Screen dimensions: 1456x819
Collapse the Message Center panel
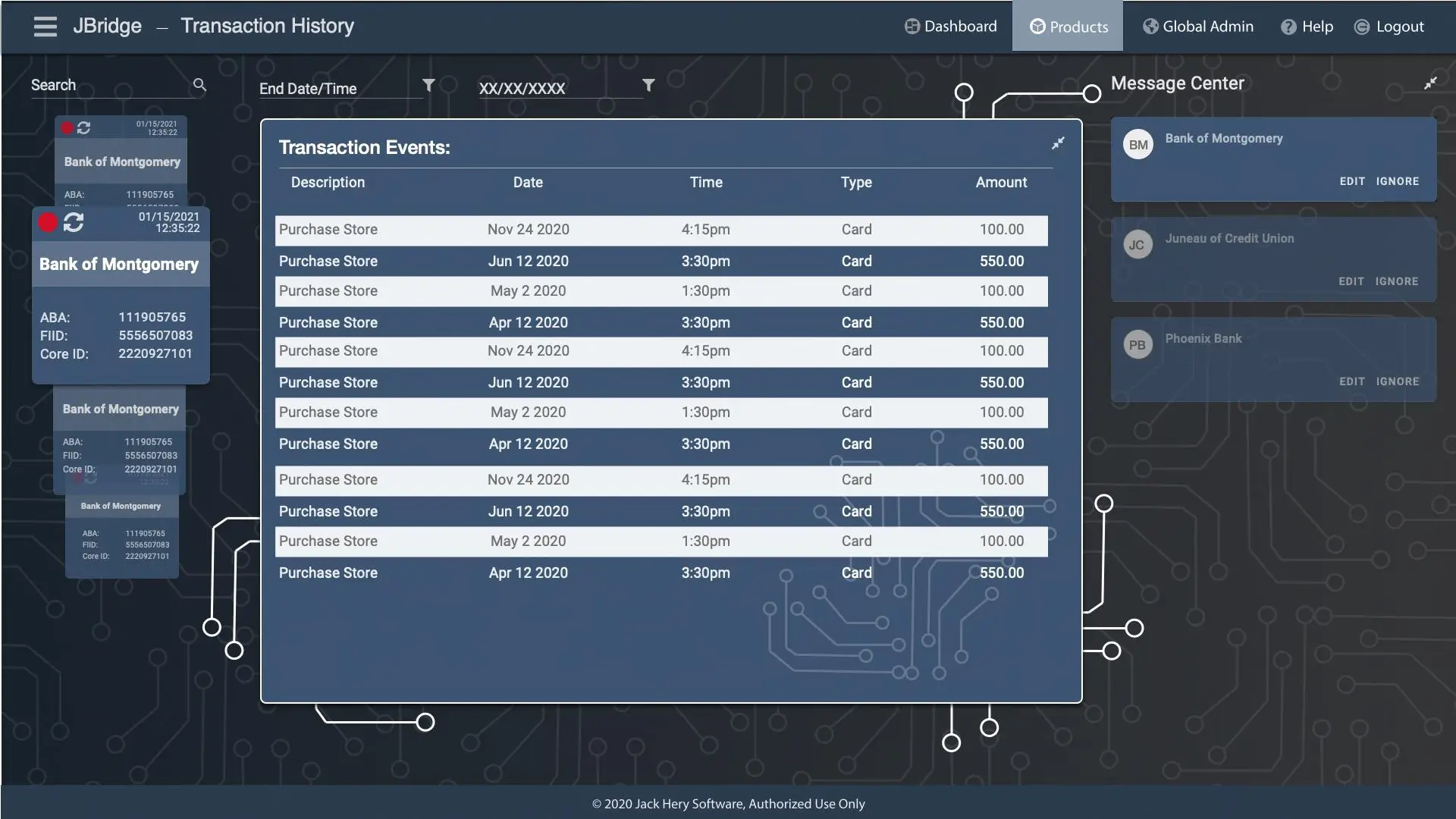(x=1430, y=83)
